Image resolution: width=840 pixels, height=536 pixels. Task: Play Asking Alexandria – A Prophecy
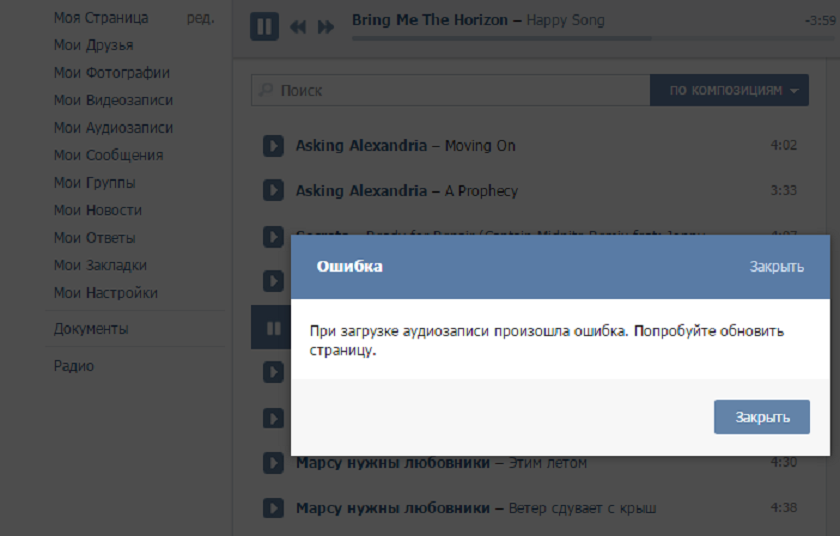(x=273, y=191)
